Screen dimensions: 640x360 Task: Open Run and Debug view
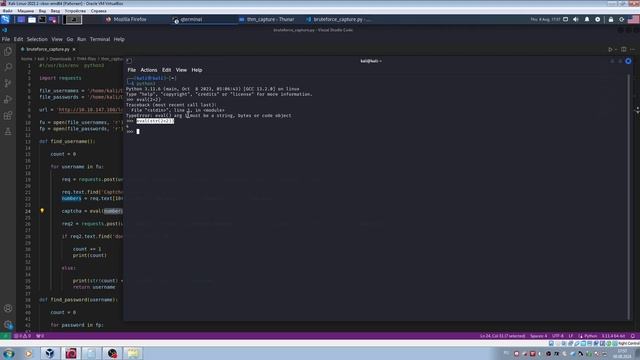[x=8, y=99]
